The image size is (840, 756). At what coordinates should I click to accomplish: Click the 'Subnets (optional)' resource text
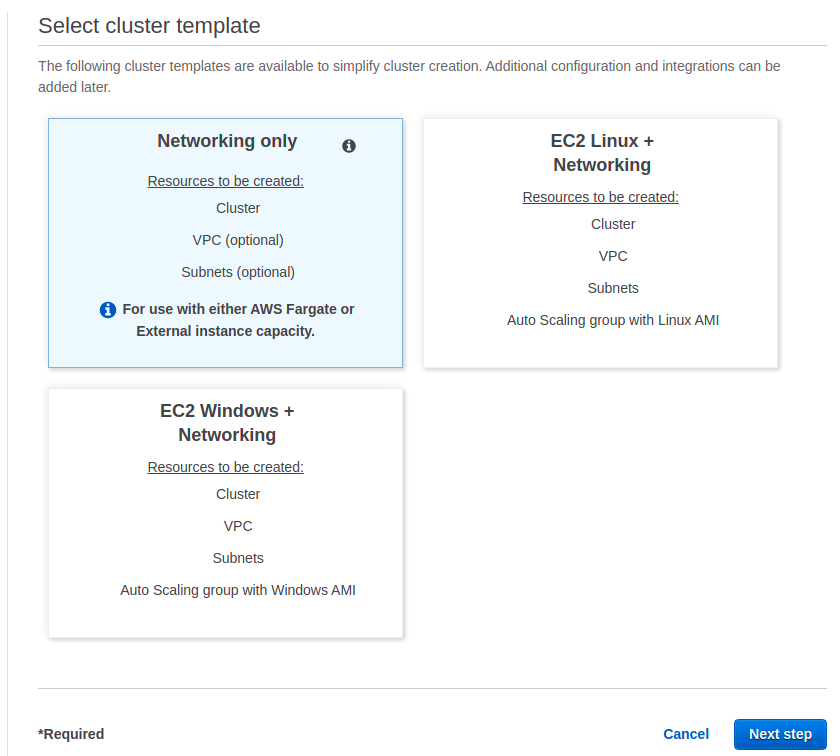[238, 272]
